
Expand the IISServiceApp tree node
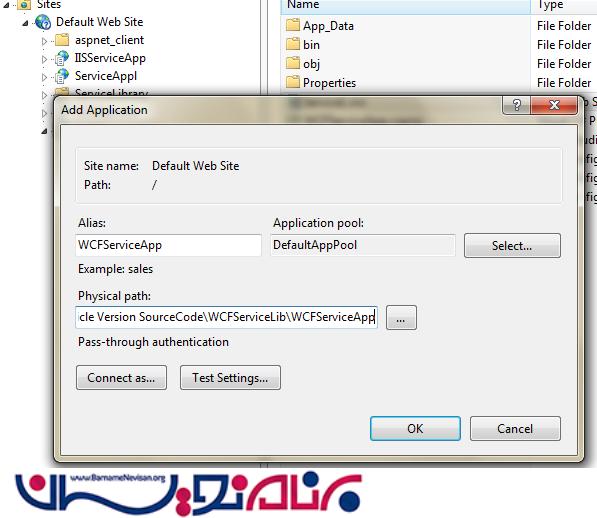click(x=45, y=59)
